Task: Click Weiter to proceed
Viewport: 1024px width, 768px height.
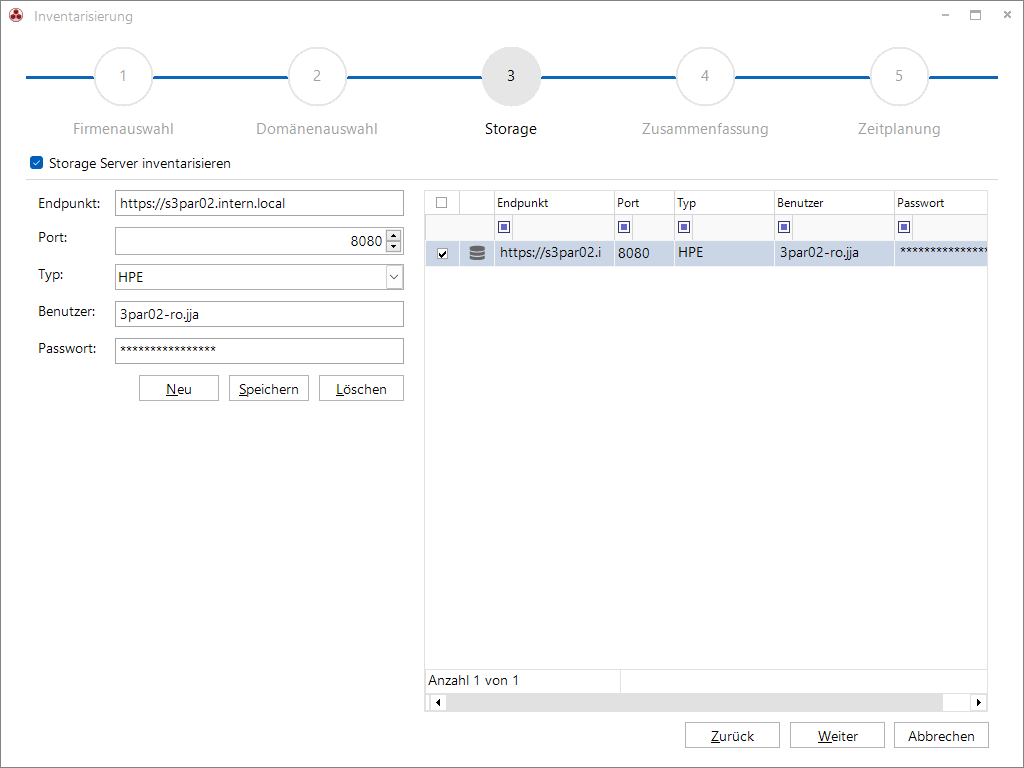Action: (837, 735)
